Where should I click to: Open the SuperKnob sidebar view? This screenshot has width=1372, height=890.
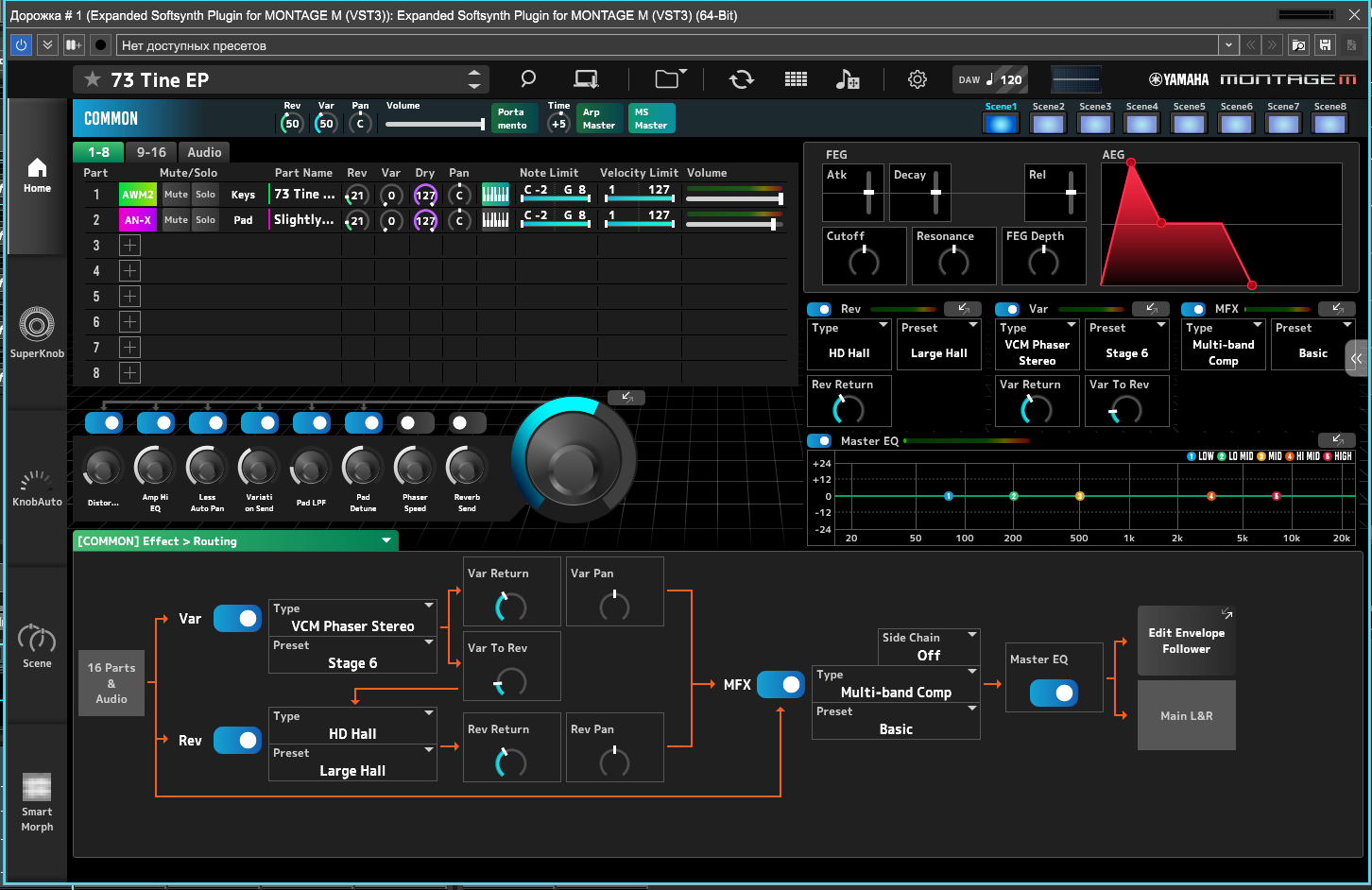point(37,333)
